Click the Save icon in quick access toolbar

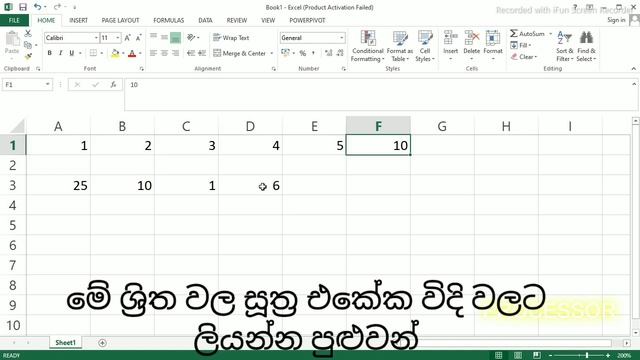[x=23, y=7]
